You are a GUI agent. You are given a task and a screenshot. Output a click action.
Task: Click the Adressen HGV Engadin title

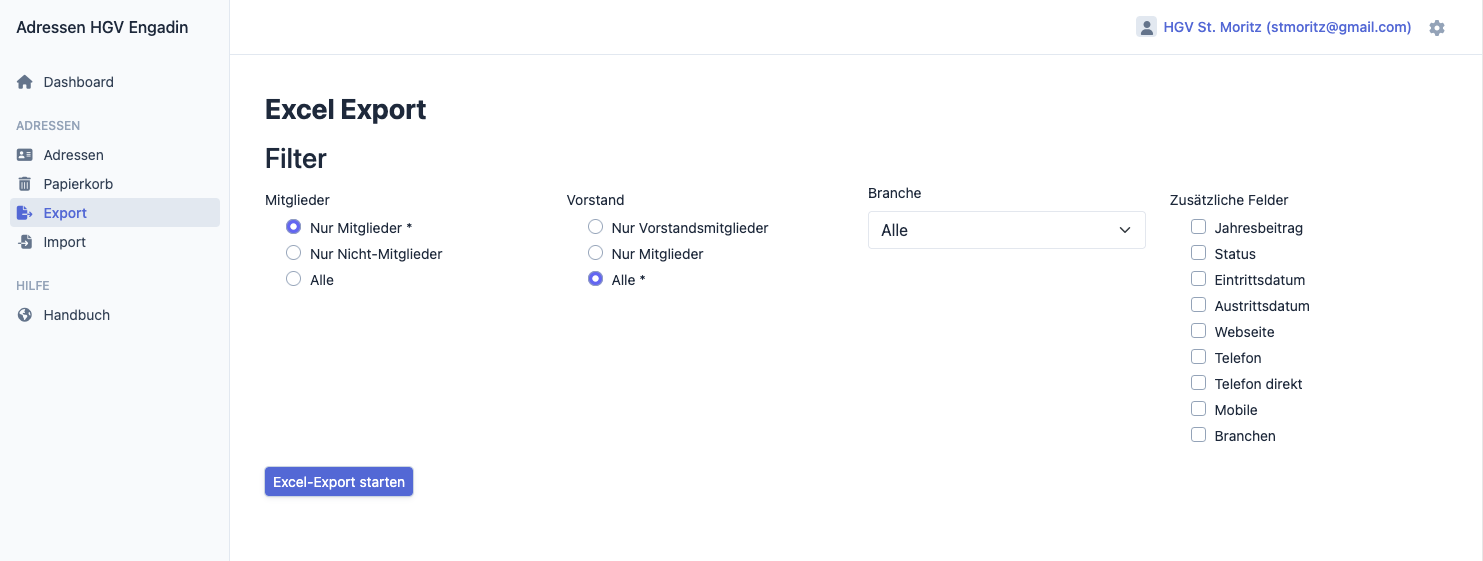click(x=102, y=27)
